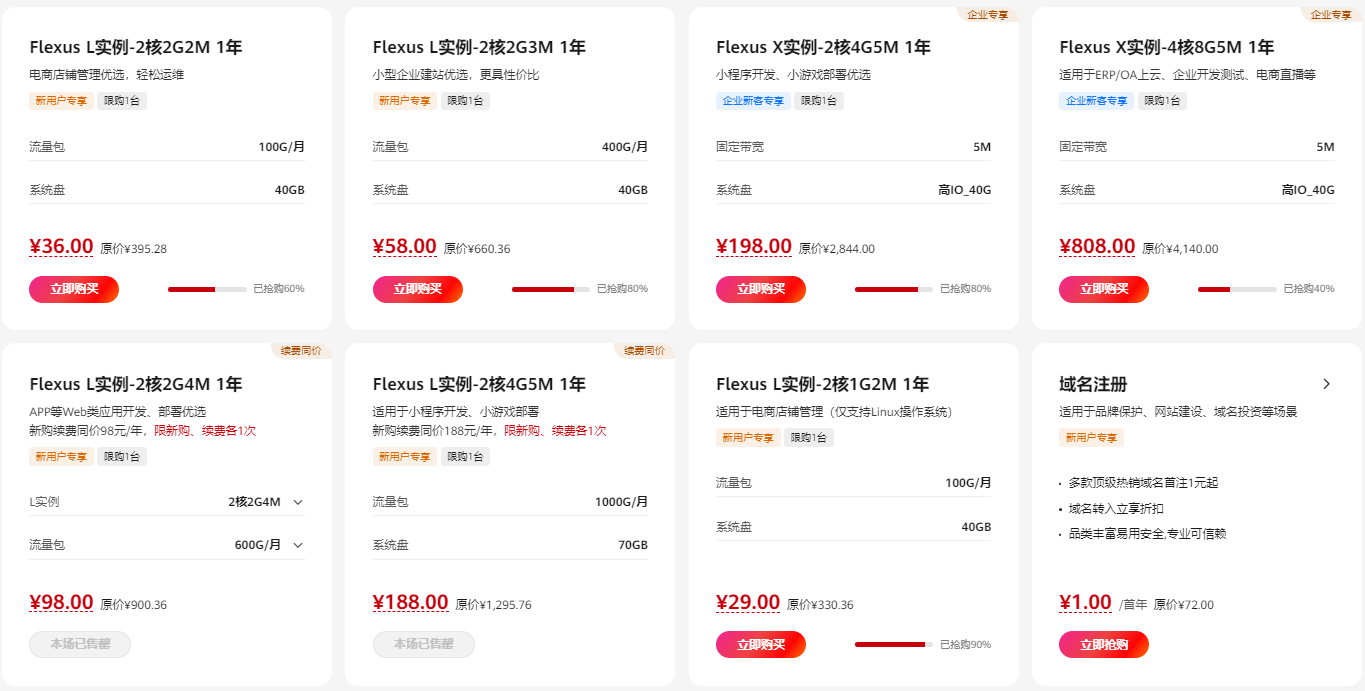
Task: Click the 续费同价 expander badge on Flexus L 2核4G5M
Action: coord(641,350)
